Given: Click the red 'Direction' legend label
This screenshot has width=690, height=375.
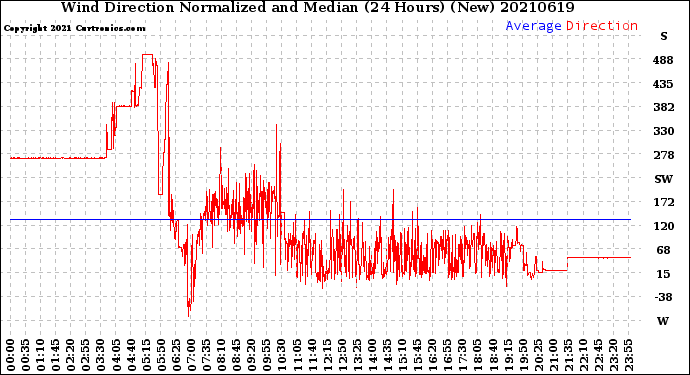Looking at the screenshot, I should (x=602, y=26).
